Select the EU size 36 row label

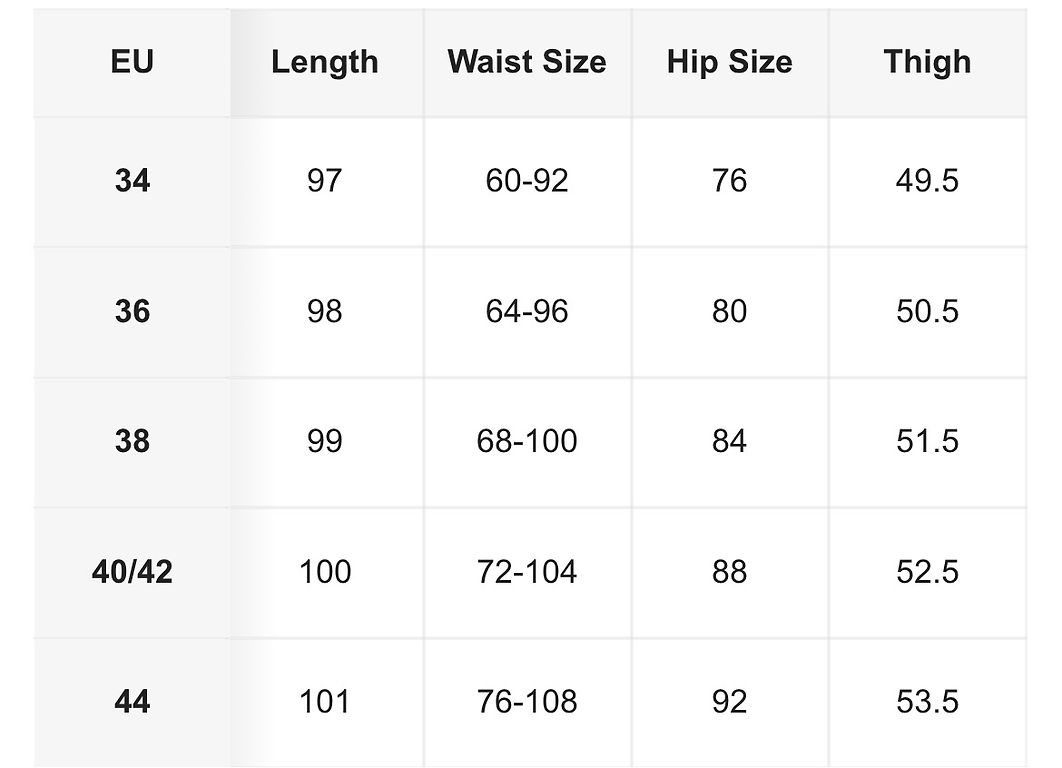tap(132, 312)
